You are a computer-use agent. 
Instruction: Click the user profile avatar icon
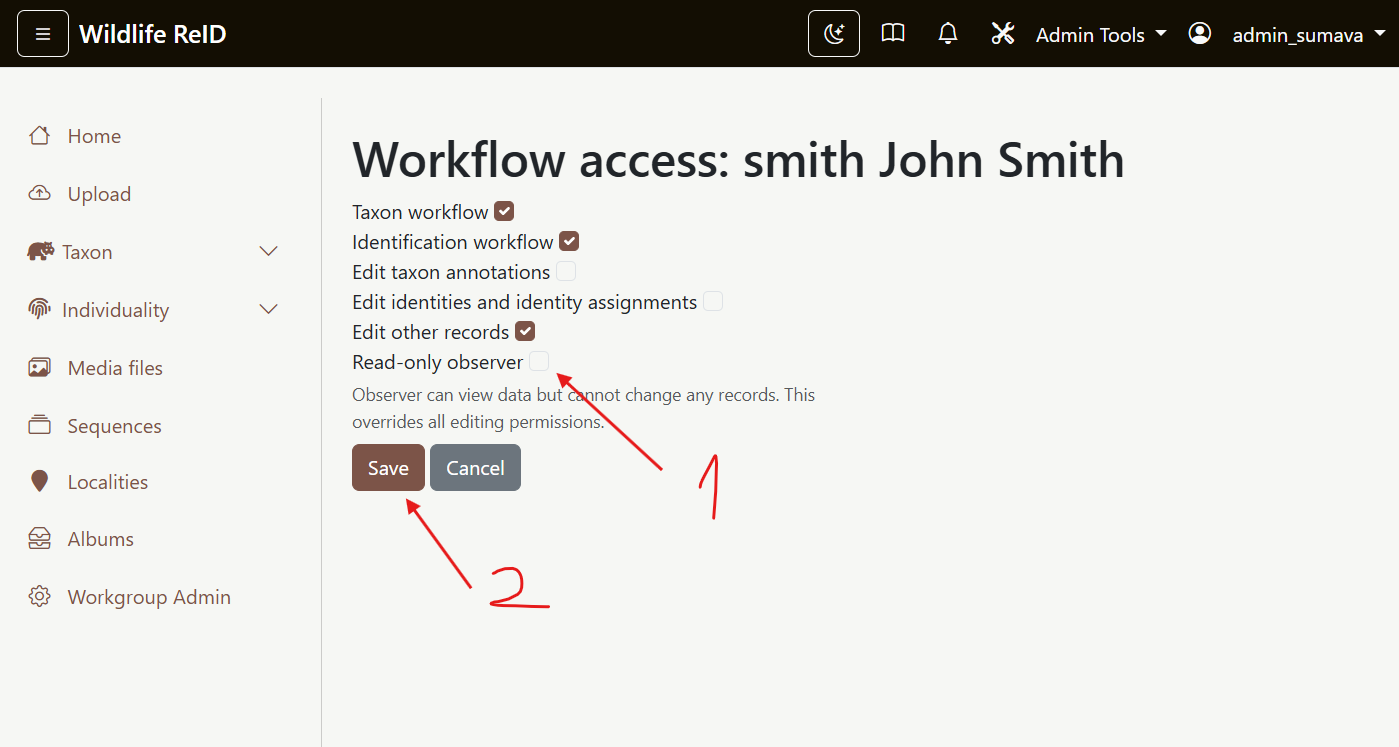click(x=1200, y=33)
